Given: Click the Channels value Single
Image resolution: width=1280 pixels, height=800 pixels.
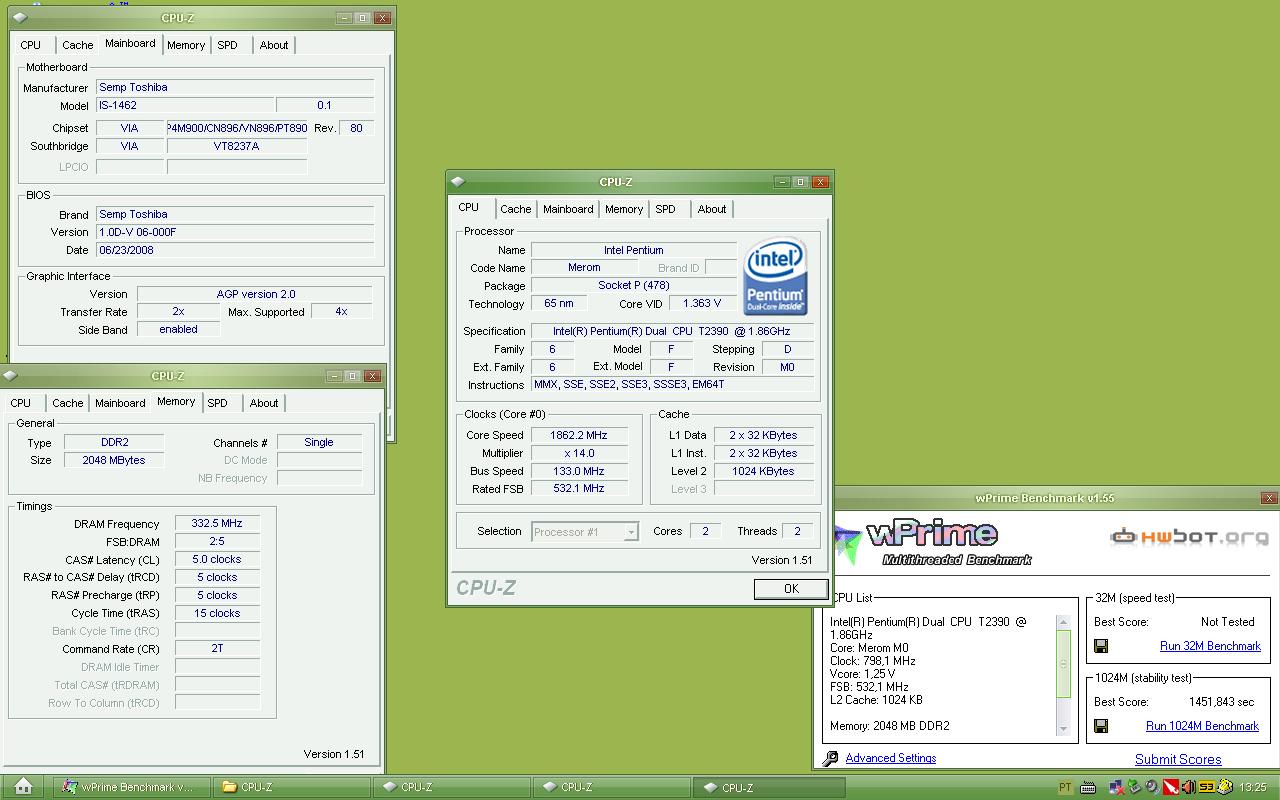Looking at the screenshot, I should (x=319, y=442).
